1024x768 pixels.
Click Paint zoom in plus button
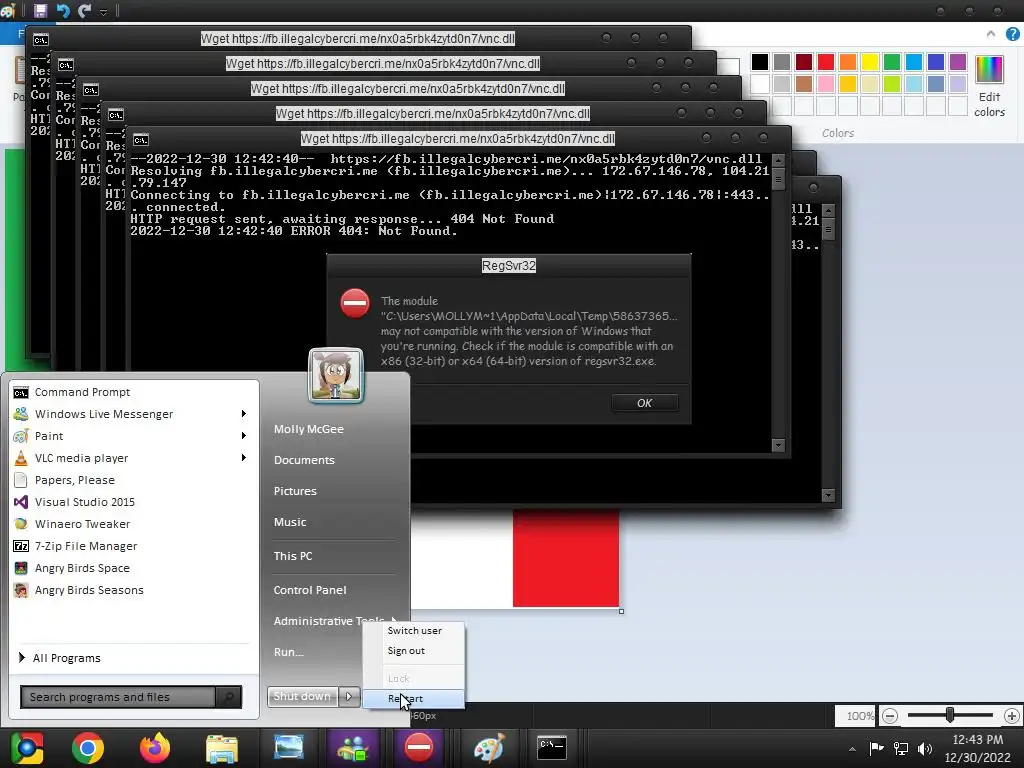1012,716
